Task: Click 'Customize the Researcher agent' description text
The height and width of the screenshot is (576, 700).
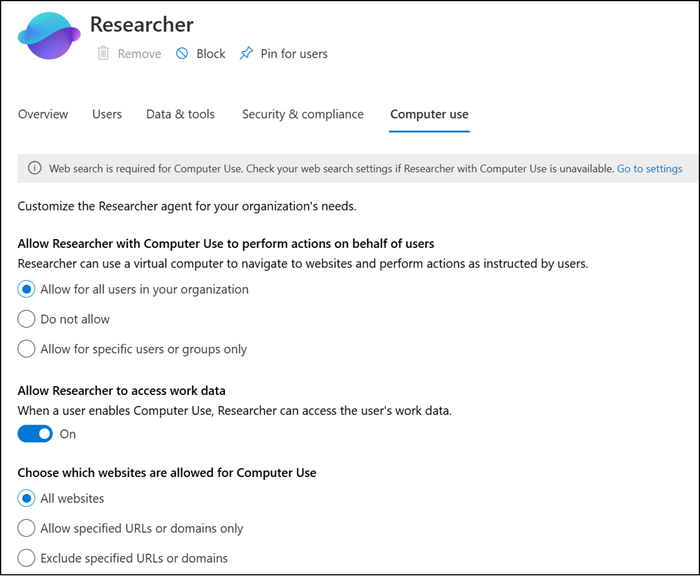Action: [x=187, y=206]
